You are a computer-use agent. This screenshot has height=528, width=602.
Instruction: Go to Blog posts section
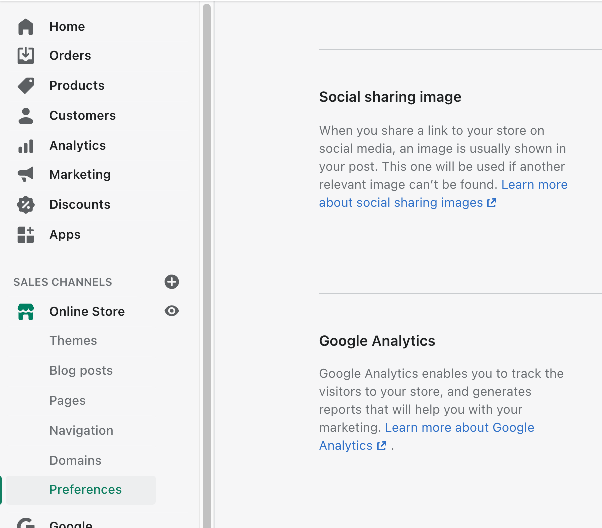[x=81, y=371]
